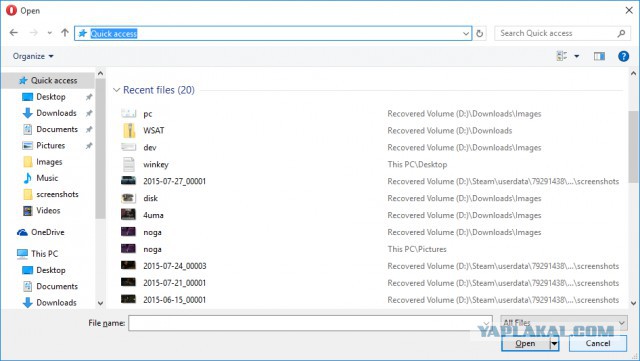The width and height of the screenshot is (640, 361).
Task: Click the pin icon next to Pictures
Action: click(x=89, y=146)
